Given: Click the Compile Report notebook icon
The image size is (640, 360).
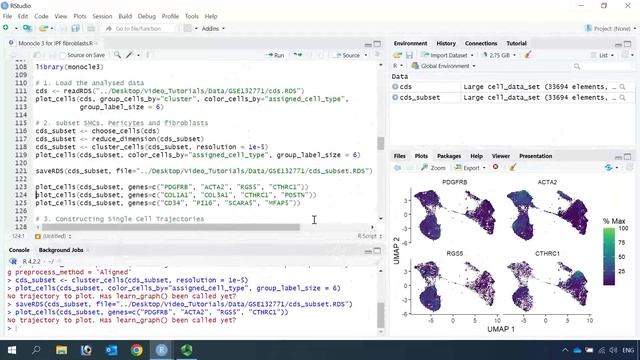Looking at the screenshot, I should (148, 55).
